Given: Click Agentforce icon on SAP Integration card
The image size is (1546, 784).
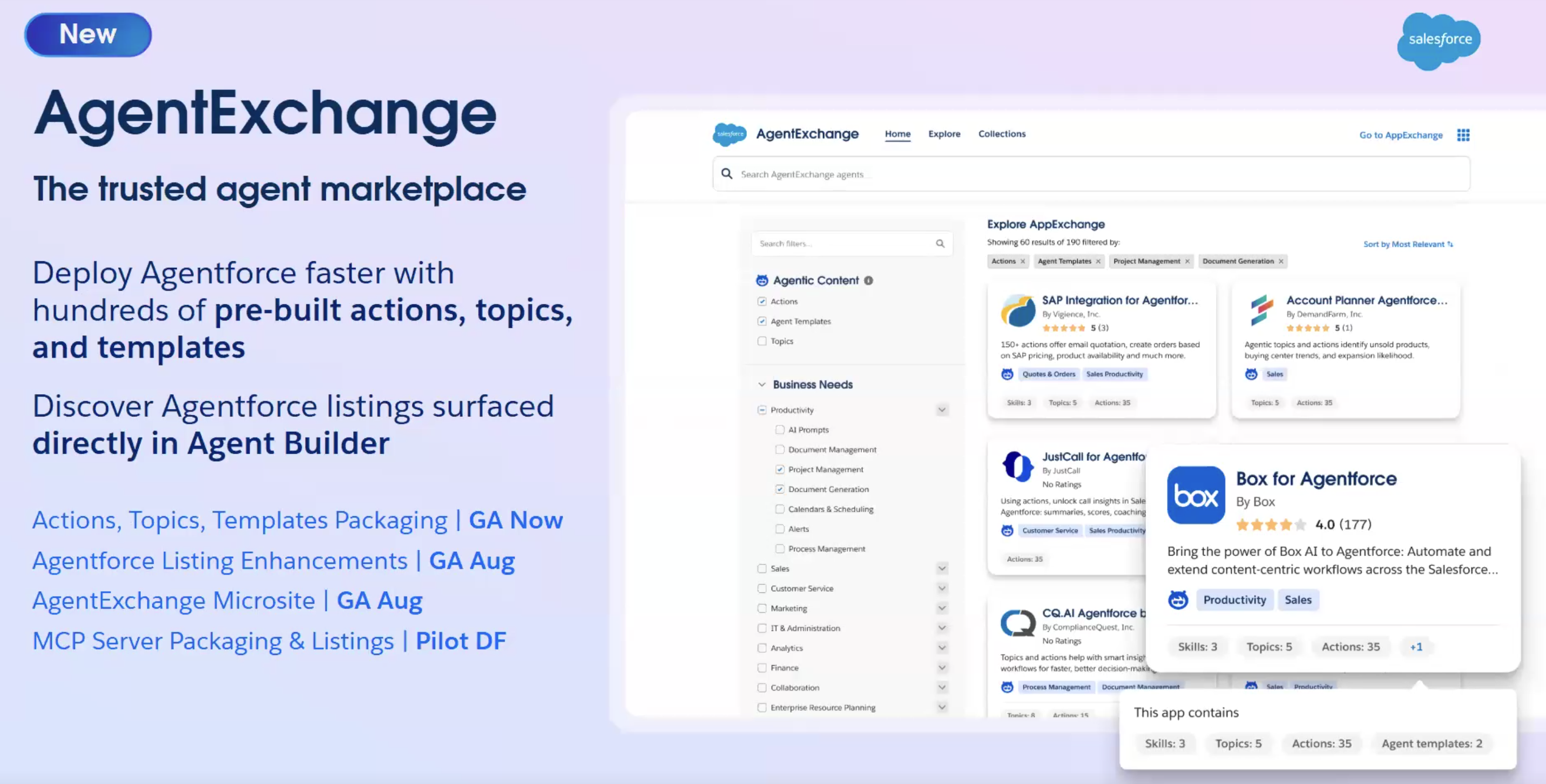Looking at the screenshot, I should click(1007, 374).
